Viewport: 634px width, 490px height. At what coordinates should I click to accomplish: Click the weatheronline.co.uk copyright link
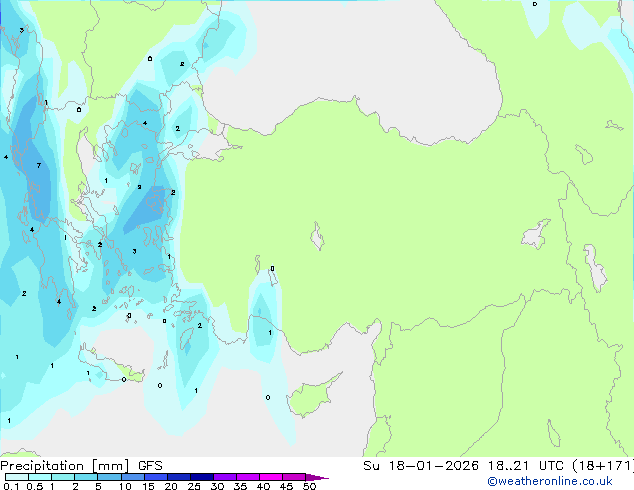click(550, 481)
